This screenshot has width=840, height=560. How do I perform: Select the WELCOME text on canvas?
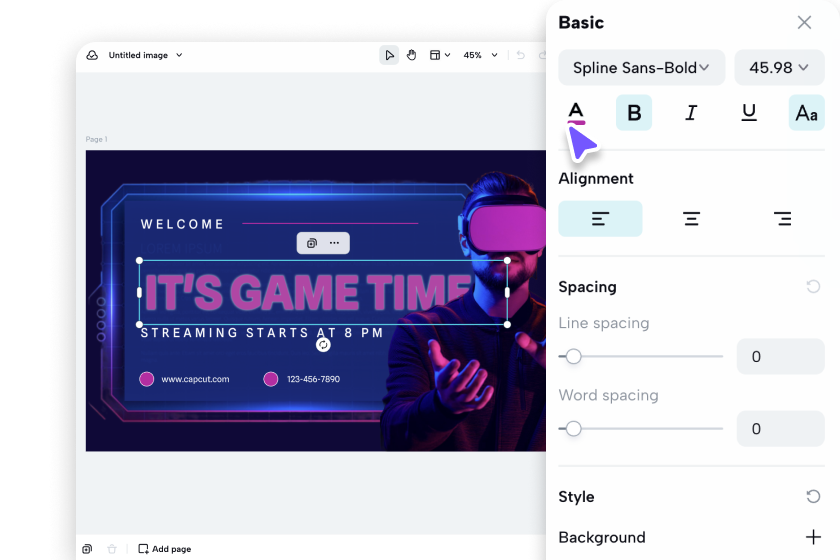[182, 224]
